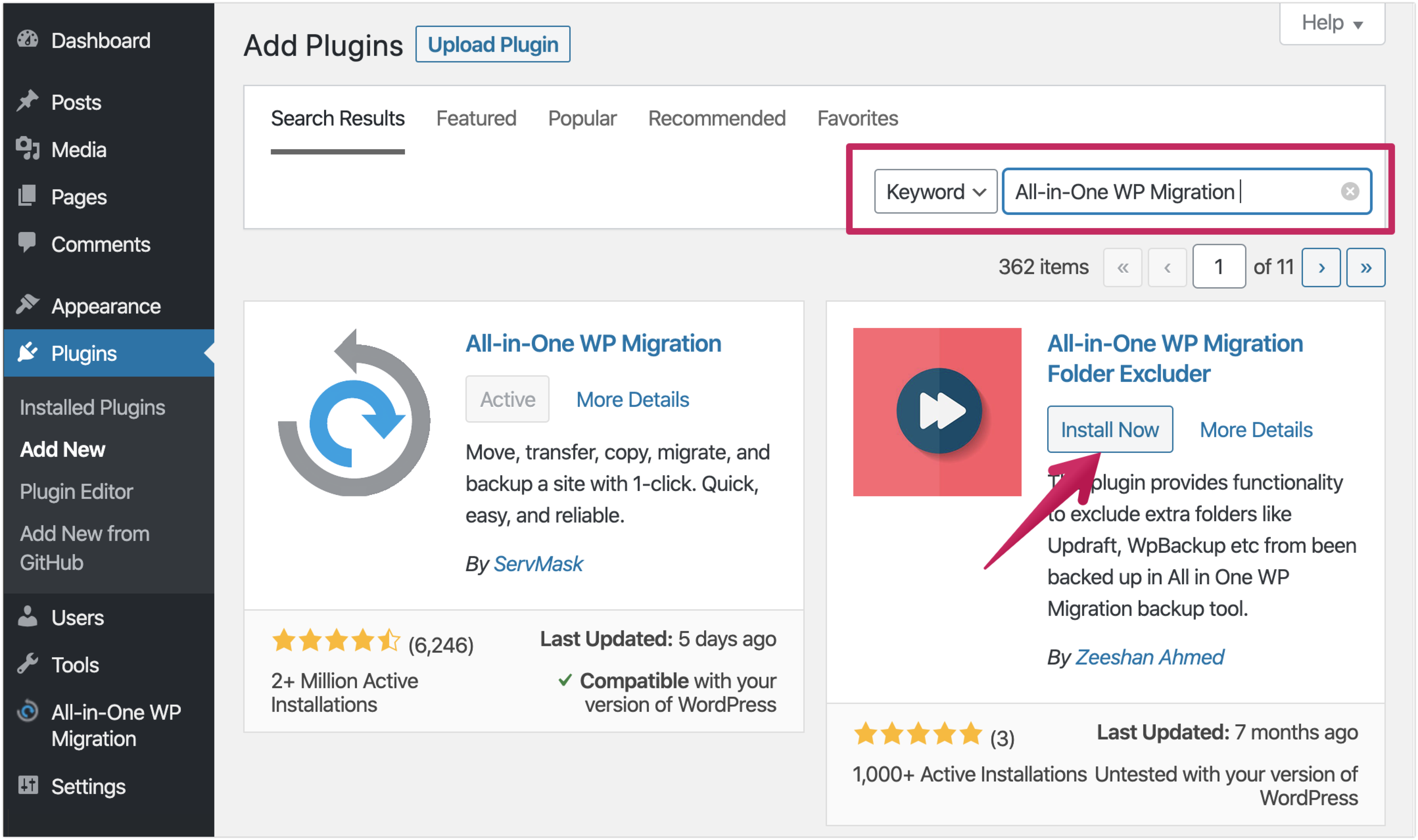This screenshot has width=1418, height=840.
Task: Click the "Last Updated: 5 days ago" text
Action: [658, 639]
